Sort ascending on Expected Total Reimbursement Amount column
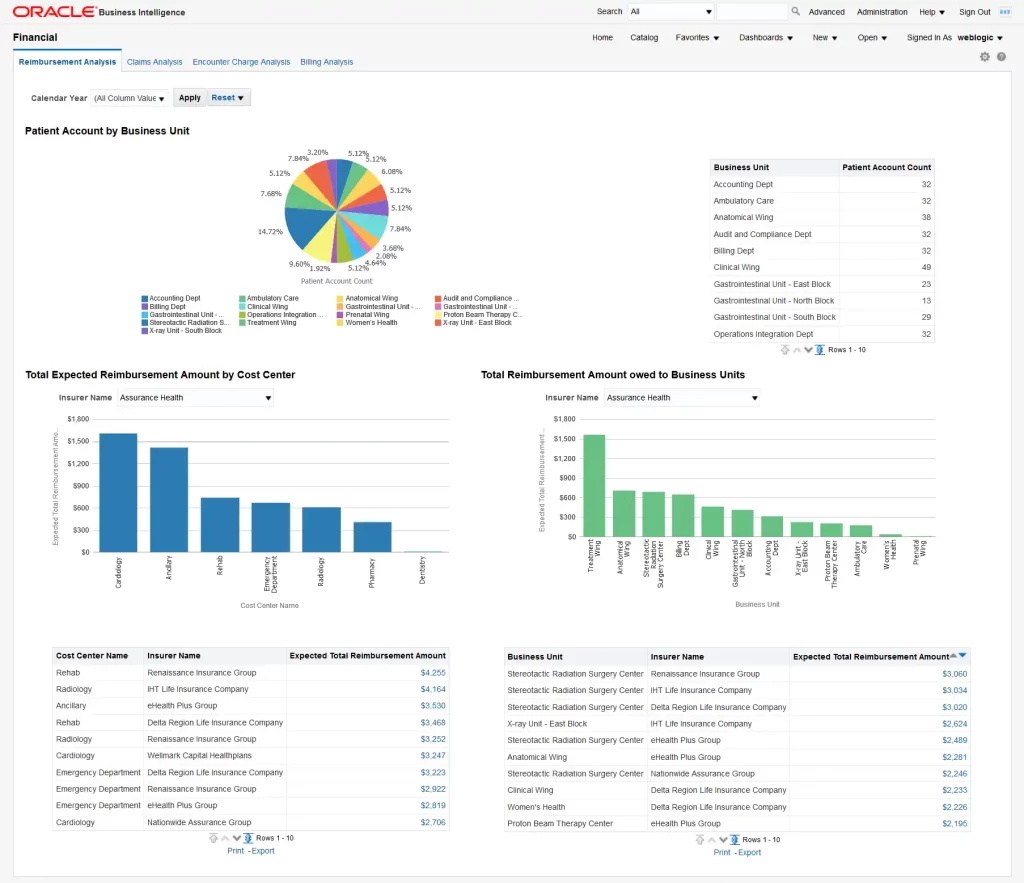The width and height of the screenshot is (1024, 883). 953,656
